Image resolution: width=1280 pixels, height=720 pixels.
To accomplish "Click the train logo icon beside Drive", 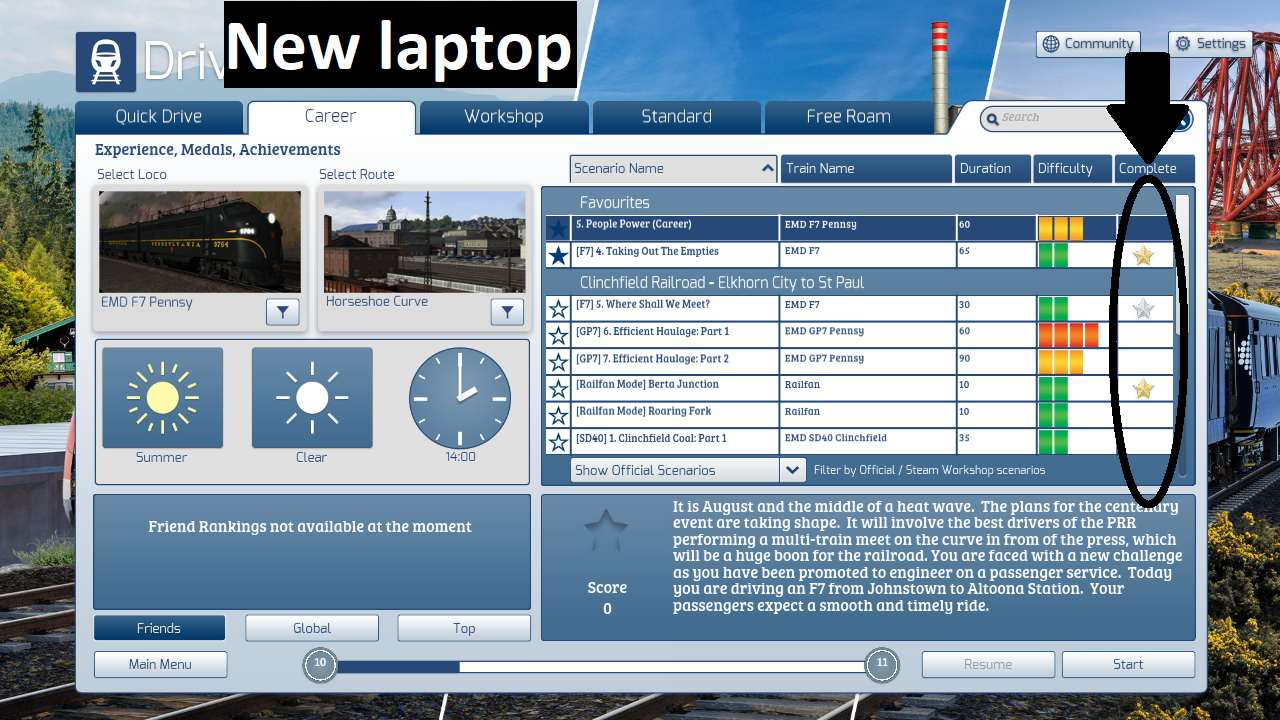I will (105, 62).
